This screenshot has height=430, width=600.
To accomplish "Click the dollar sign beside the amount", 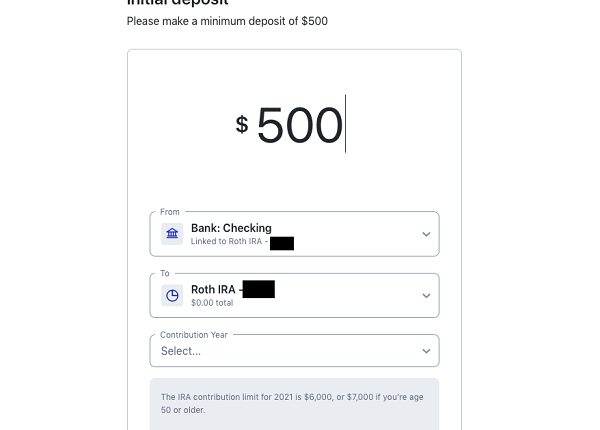I will tap(242, 124).
